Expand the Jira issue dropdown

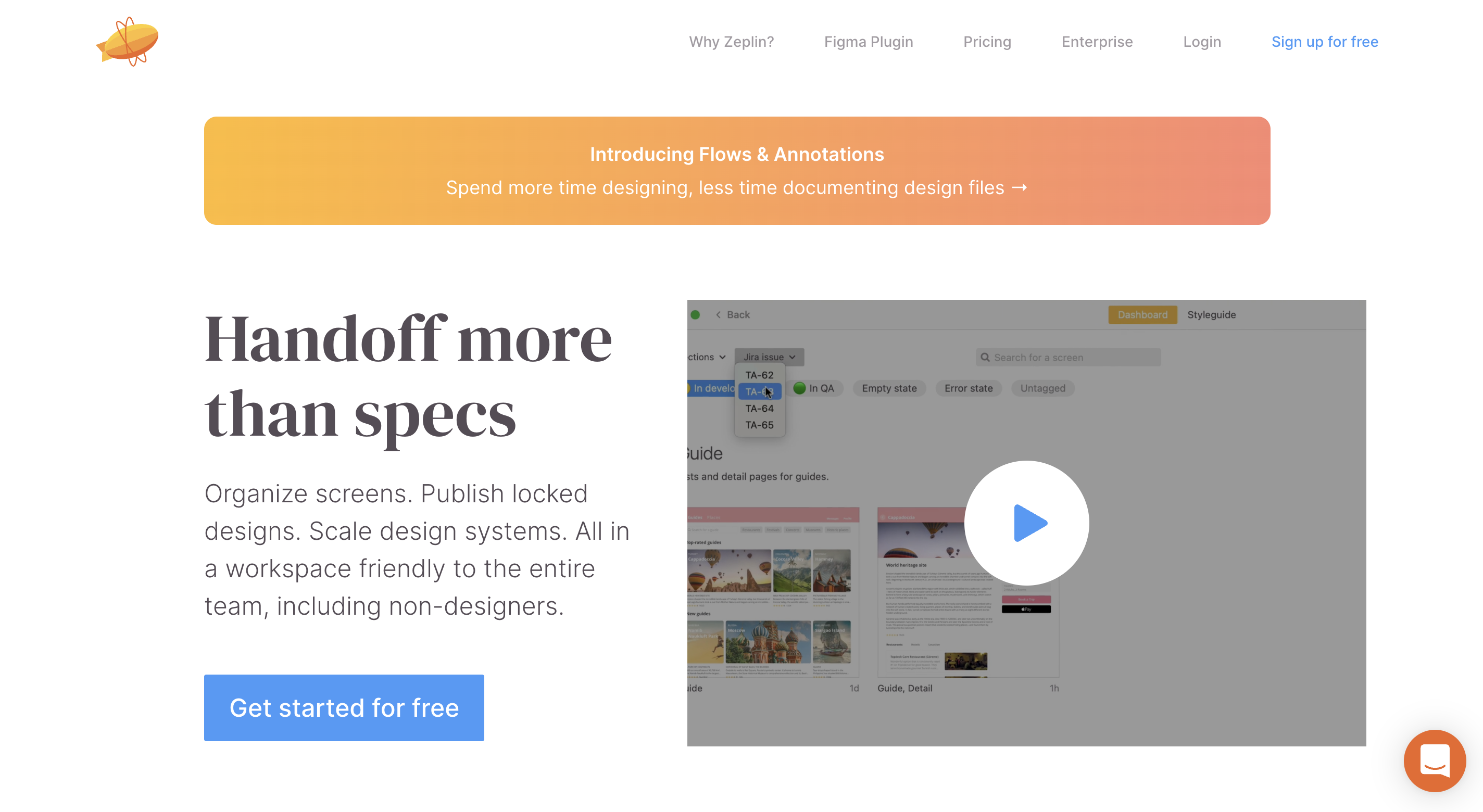click(x=769, y=357)
